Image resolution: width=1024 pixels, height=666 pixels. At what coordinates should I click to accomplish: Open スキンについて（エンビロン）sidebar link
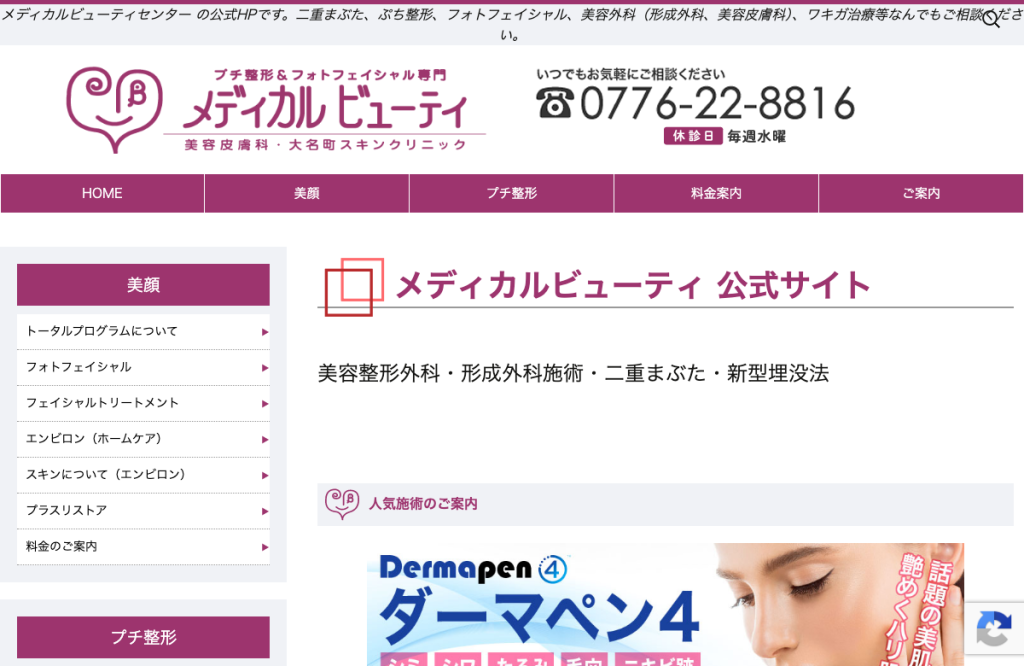[x=143, y=475]
